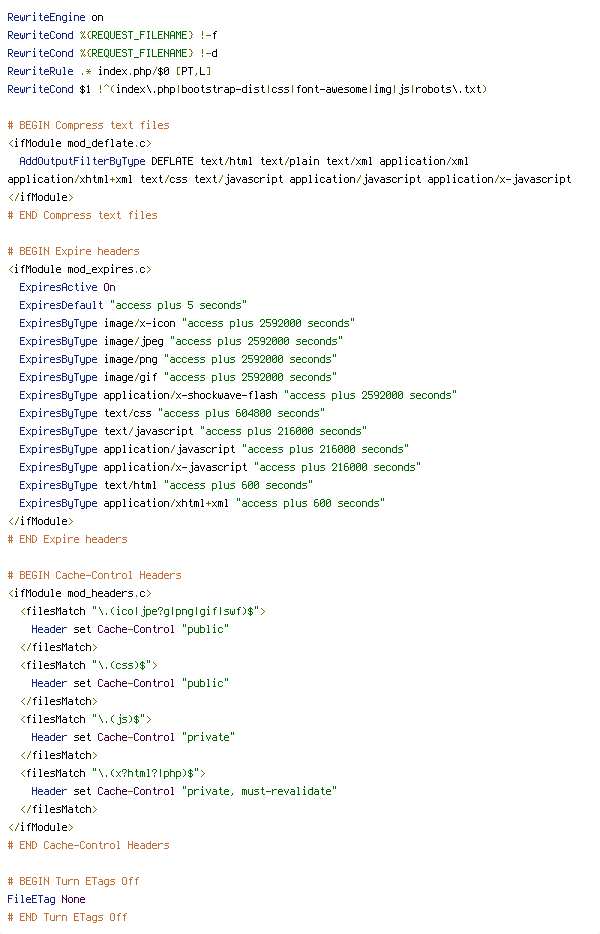Click the ExpiresByType image/jpeg line
Viewport: 600px width, 934px height.
pos(181,341)
